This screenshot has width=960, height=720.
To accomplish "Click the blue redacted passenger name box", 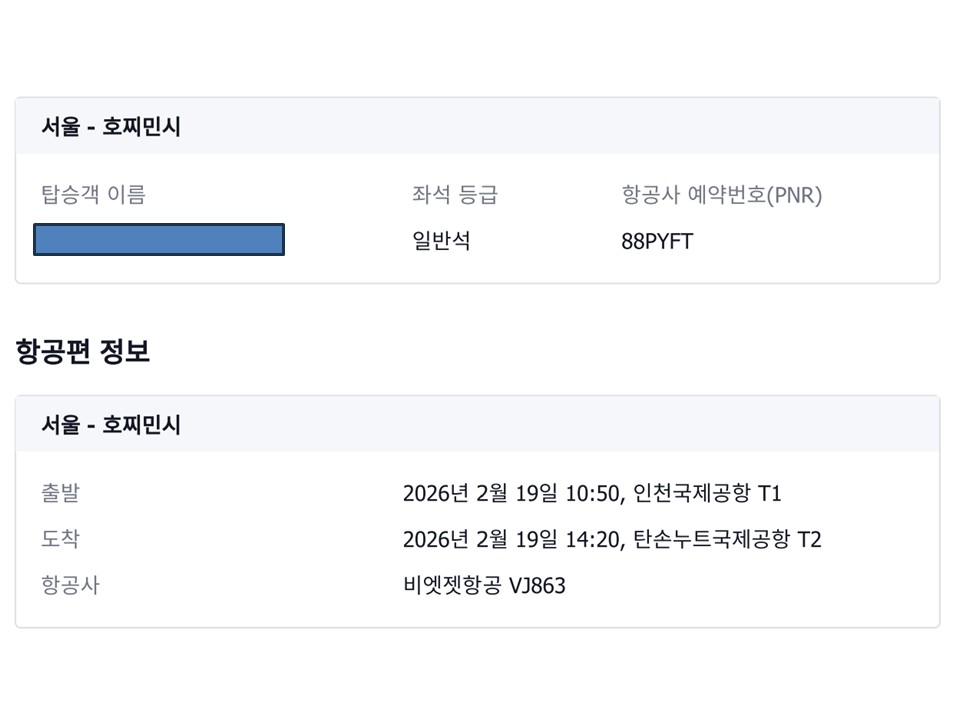I will (159, 240).
